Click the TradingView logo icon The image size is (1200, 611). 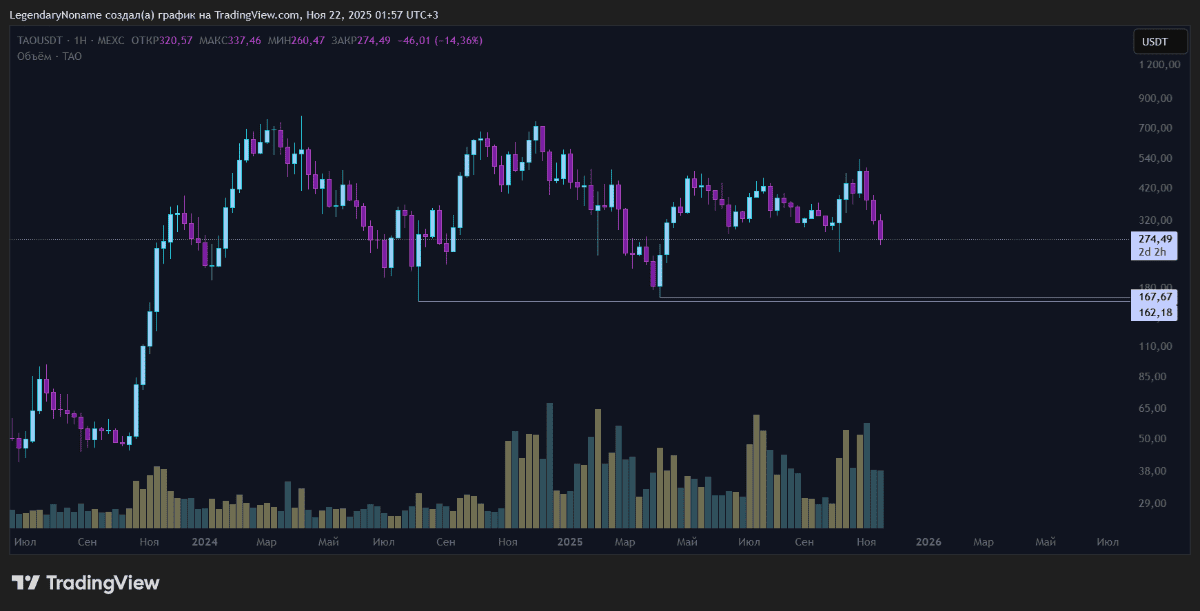25,583
